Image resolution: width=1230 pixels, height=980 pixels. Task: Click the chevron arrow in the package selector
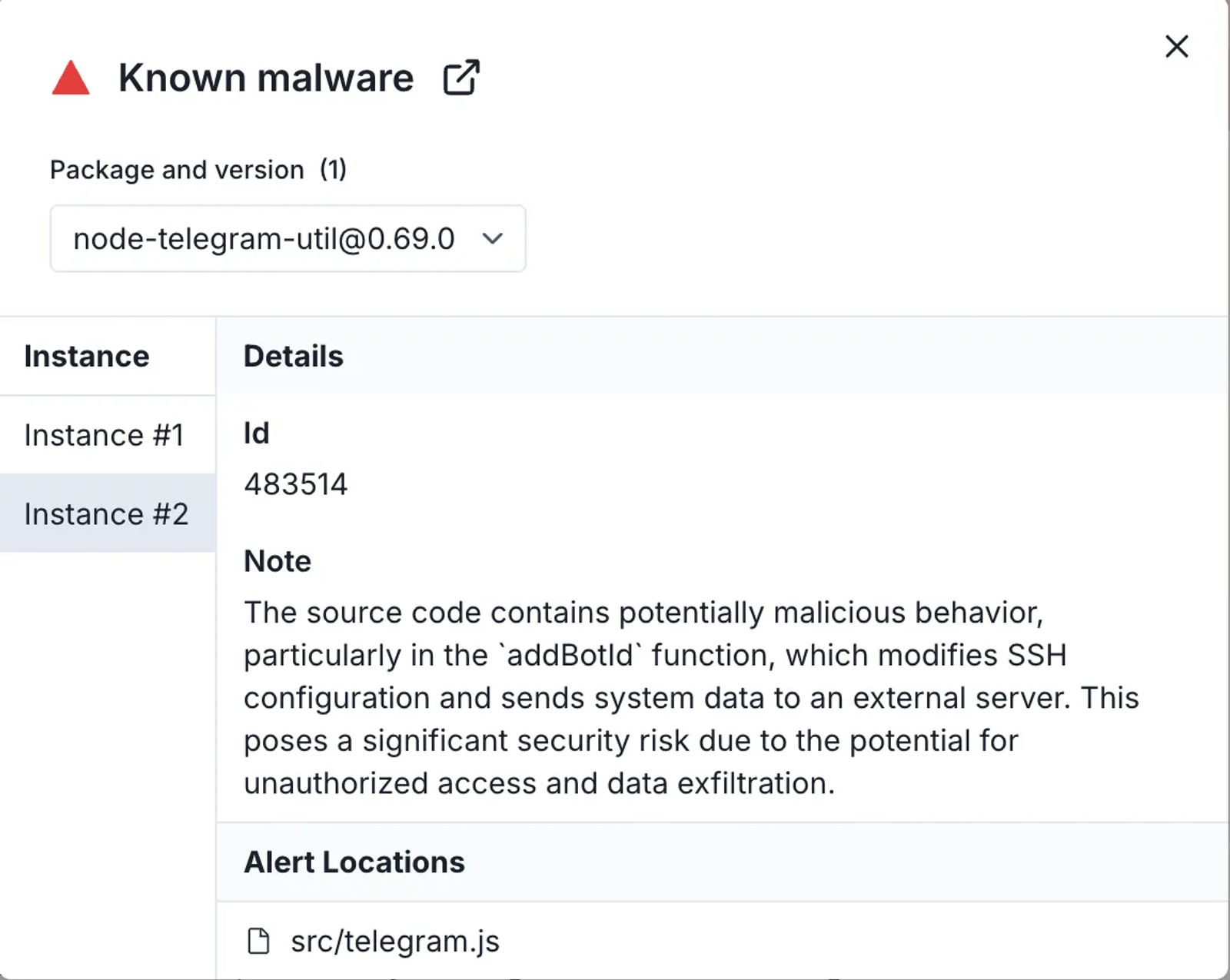493,239
